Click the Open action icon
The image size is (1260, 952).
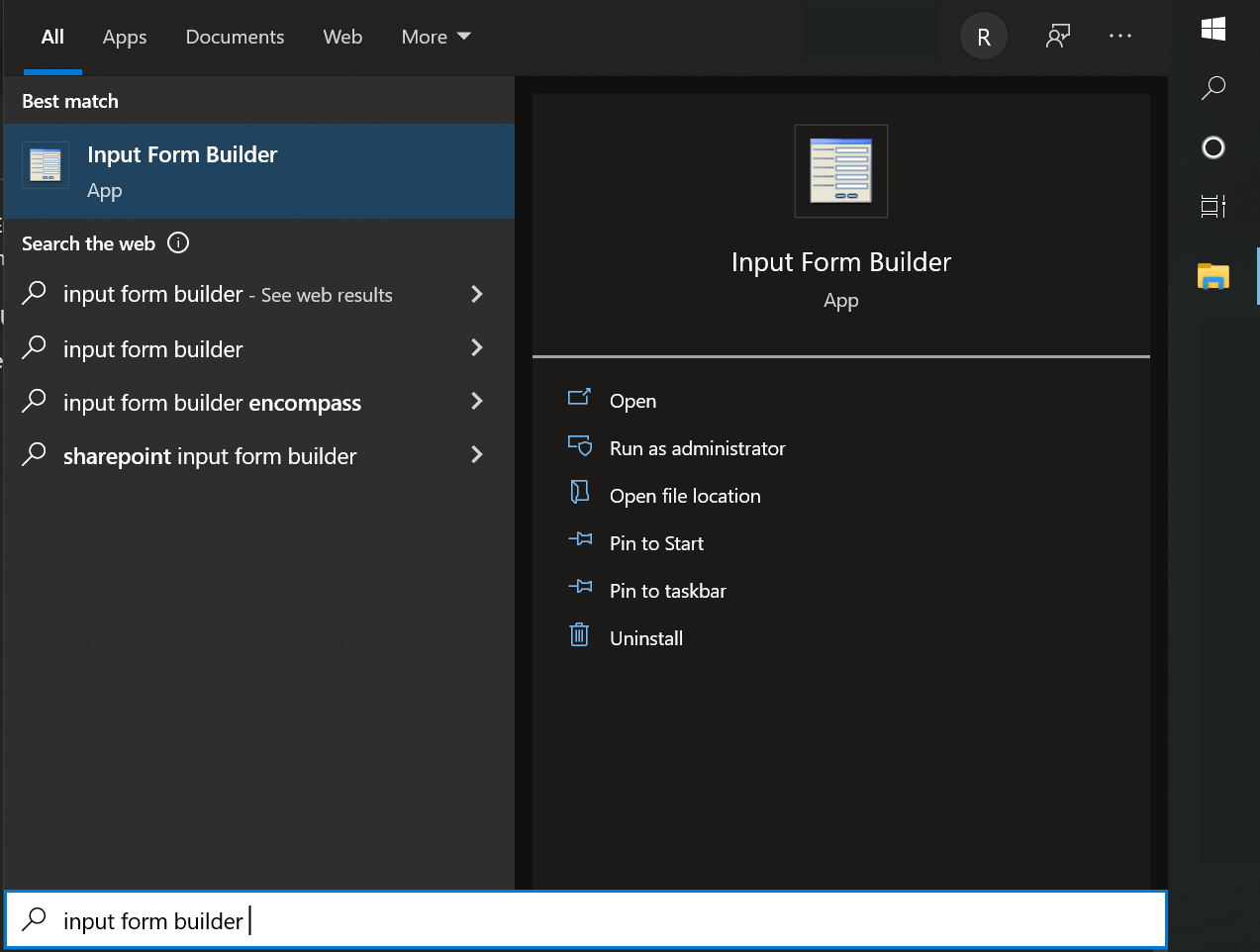[580, 397]
